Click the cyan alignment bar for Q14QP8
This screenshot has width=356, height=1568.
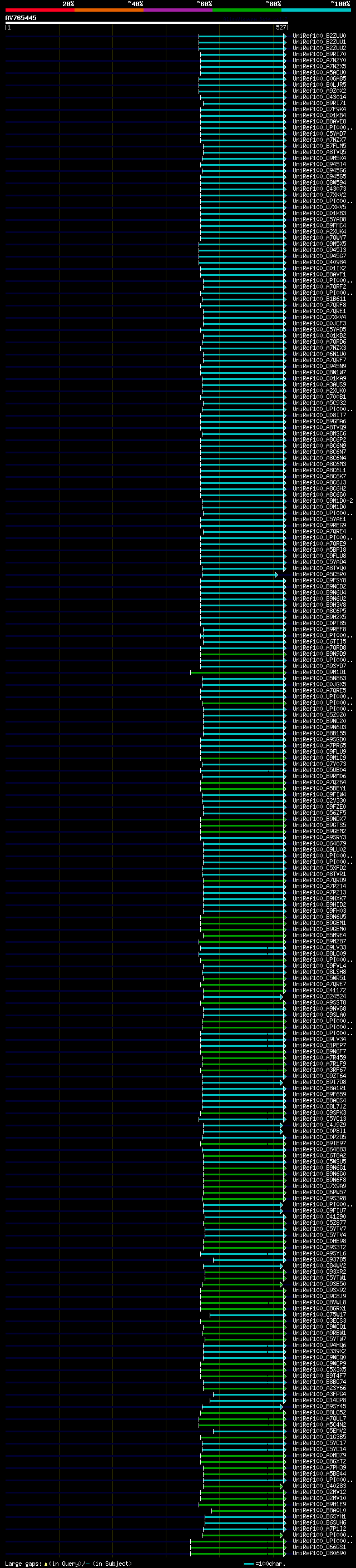pos(248,1401)
